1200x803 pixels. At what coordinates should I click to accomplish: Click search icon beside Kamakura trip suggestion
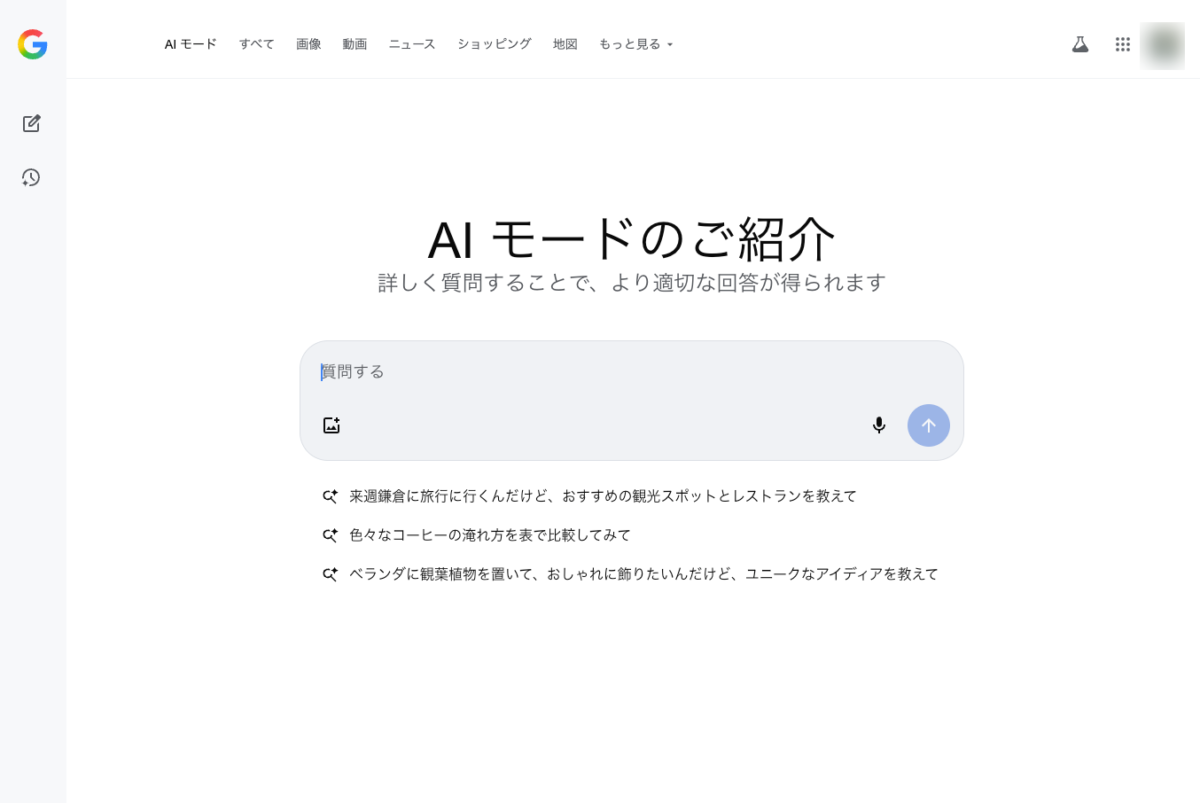330,496
